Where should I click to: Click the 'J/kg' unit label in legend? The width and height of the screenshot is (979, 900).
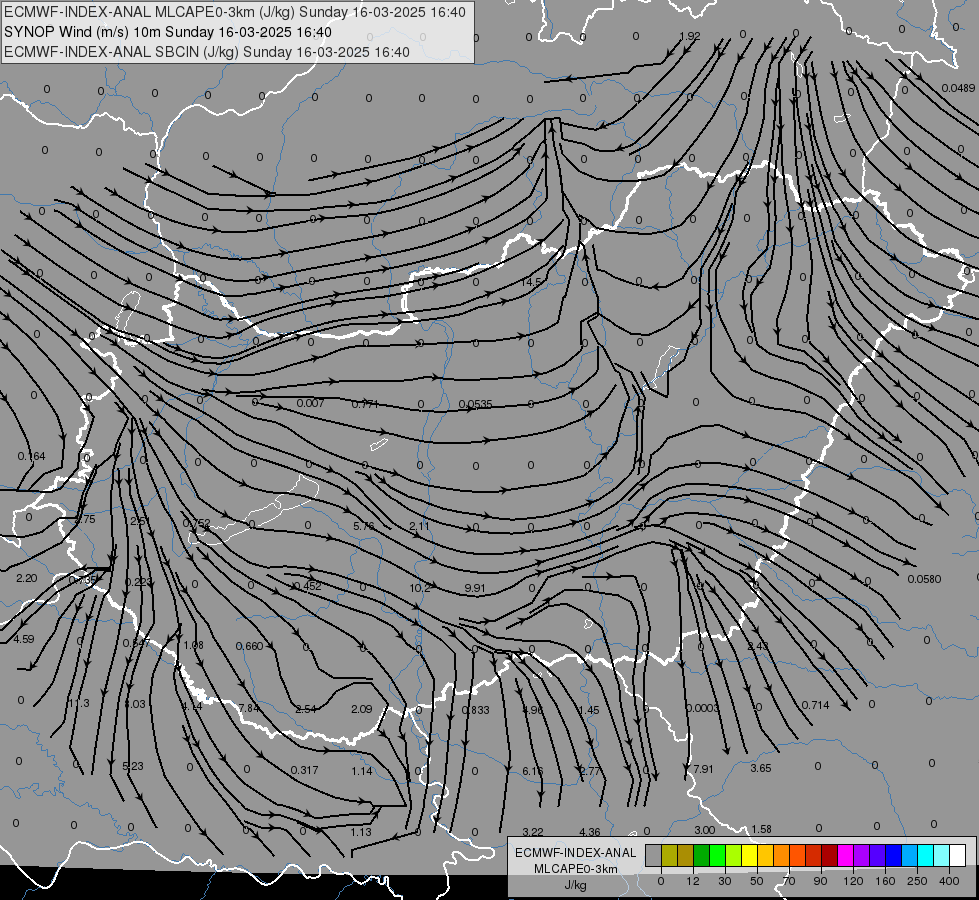(576, 884)
